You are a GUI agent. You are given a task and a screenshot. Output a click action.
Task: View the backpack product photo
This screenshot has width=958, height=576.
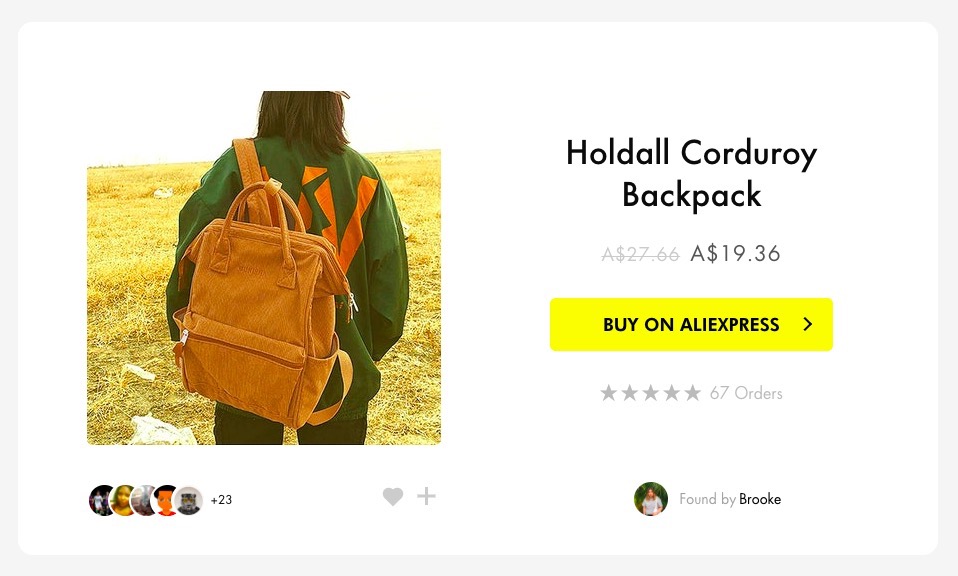pyautogui.click(x=264, y=268)
